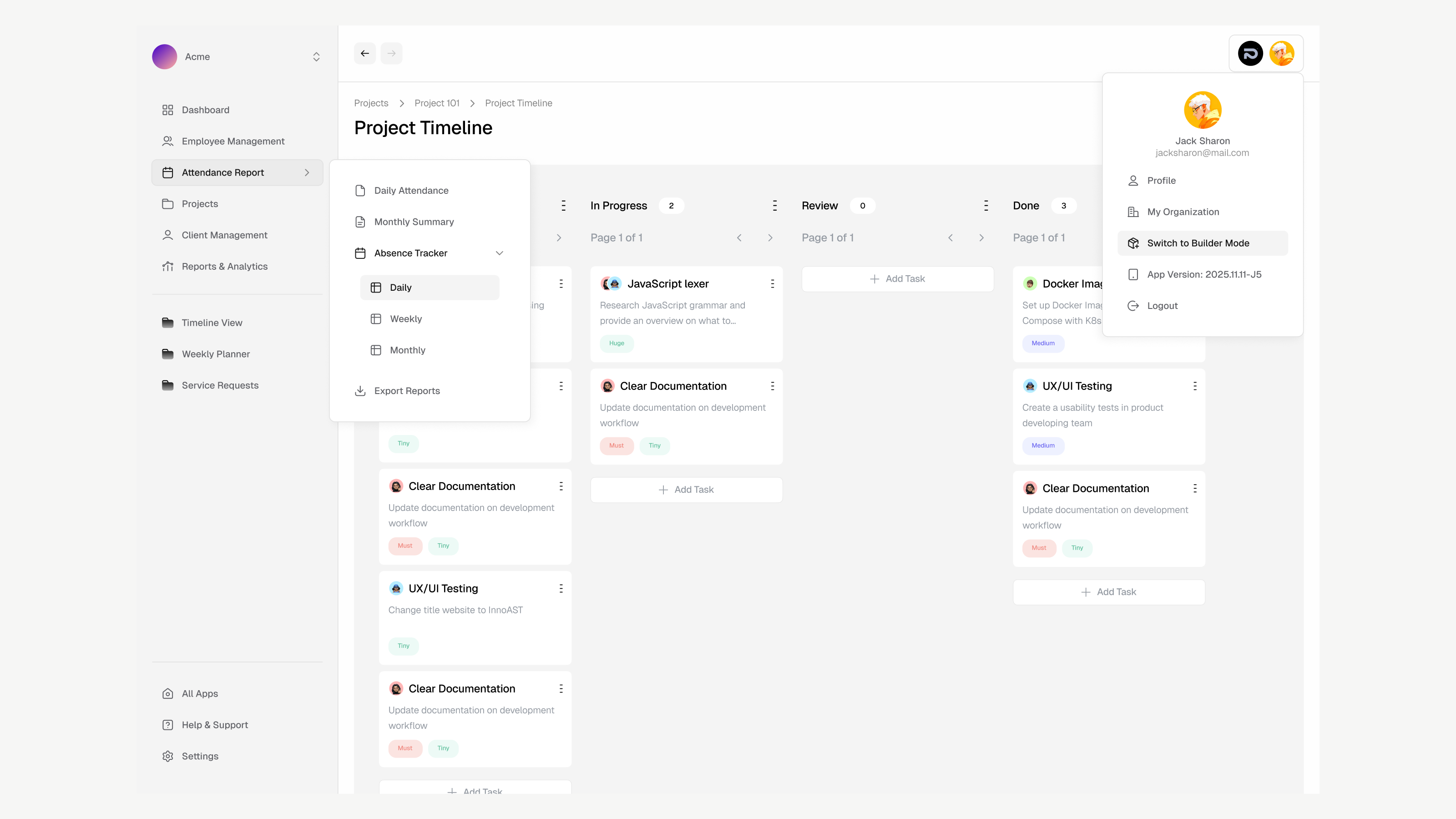
Task: Open Settings gear in sidebar
Action: coord(167,756)
